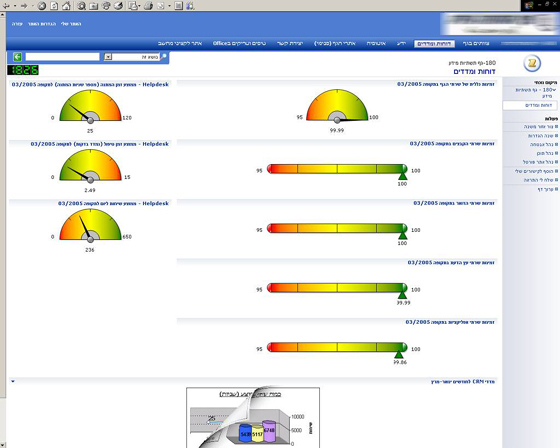
Task: Expand the '180' location entry in the sidebar
Action: click(554, 90)
